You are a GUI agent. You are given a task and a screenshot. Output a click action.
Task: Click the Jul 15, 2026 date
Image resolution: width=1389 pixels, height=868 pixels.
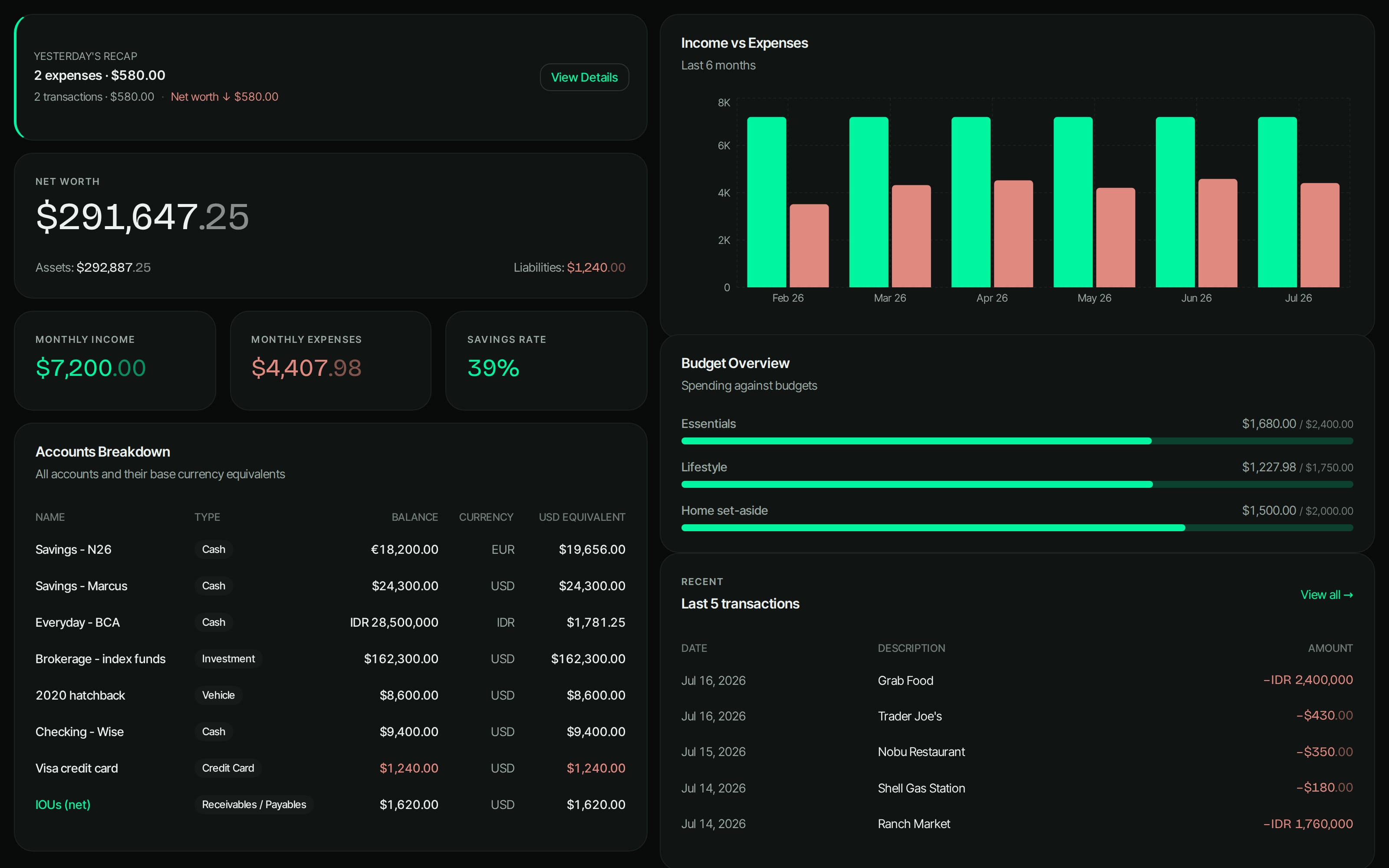(x=714, y=751)
